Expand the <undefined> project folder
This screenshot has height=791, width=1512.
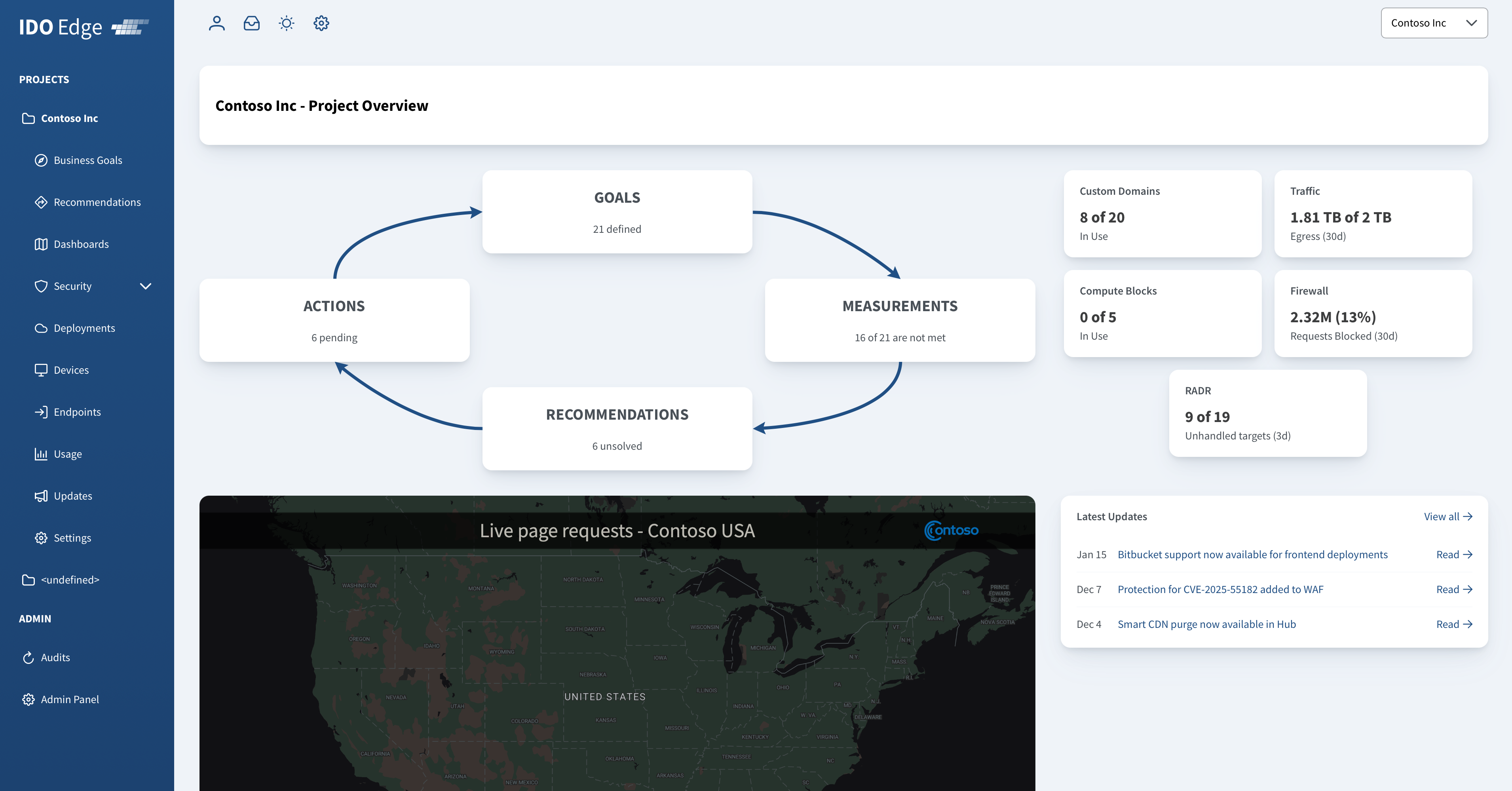pyautogui.click(x=70, y=580)
